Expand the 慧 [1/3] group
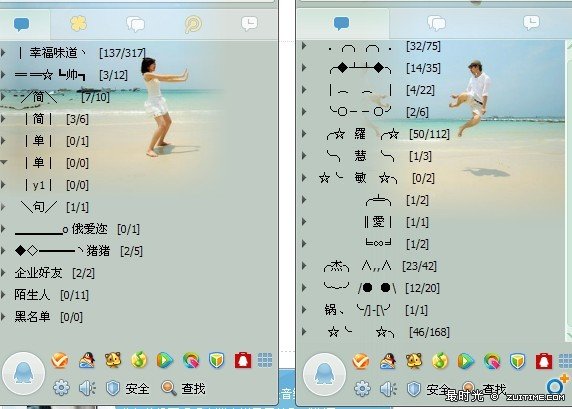The width and height of the screenshot is (572, 409). coord(304,156)
